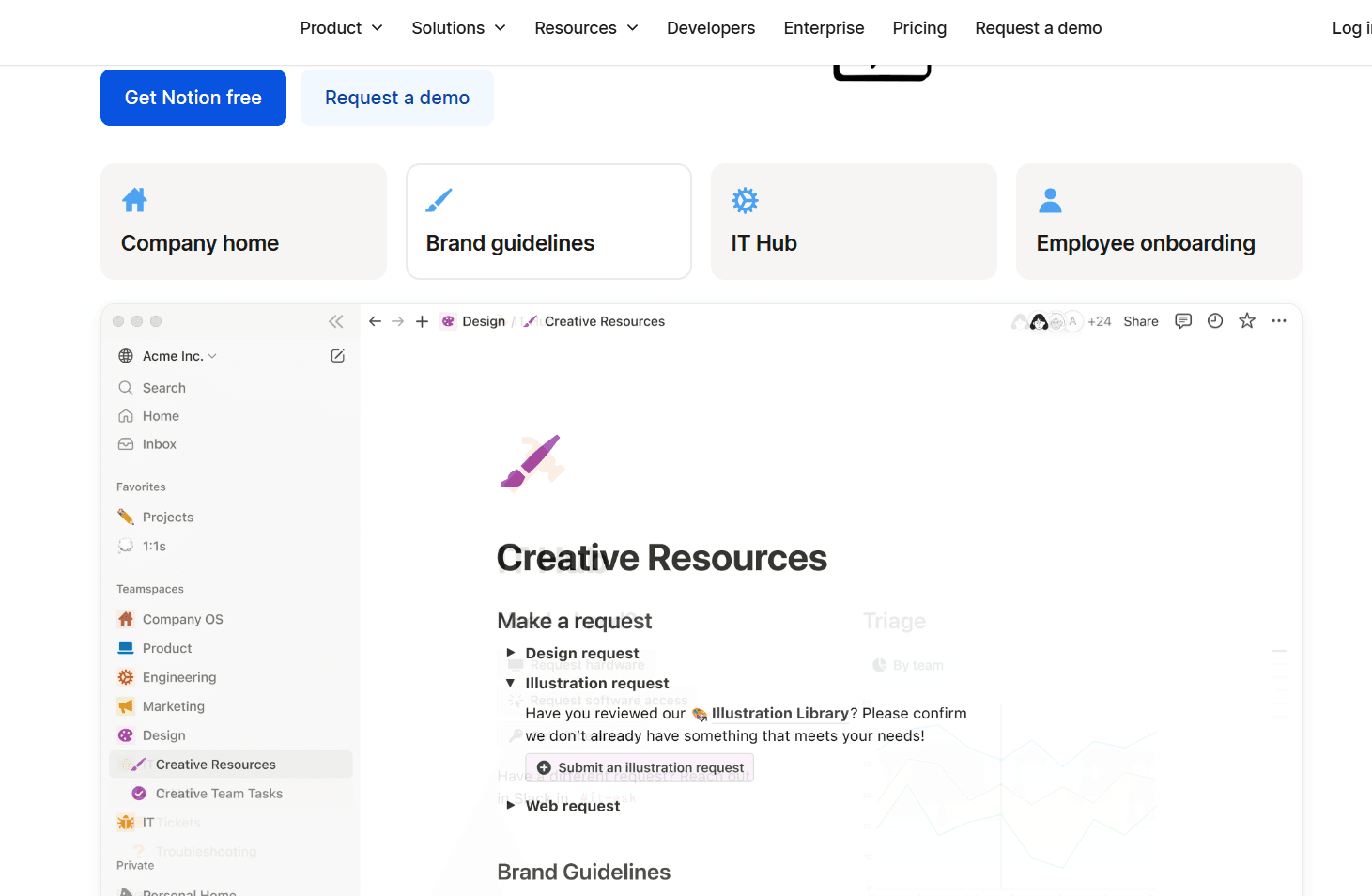The image size is (1372, 896).
Task: Favorite the page with star icon
Action: click(x=1247, y=321)
